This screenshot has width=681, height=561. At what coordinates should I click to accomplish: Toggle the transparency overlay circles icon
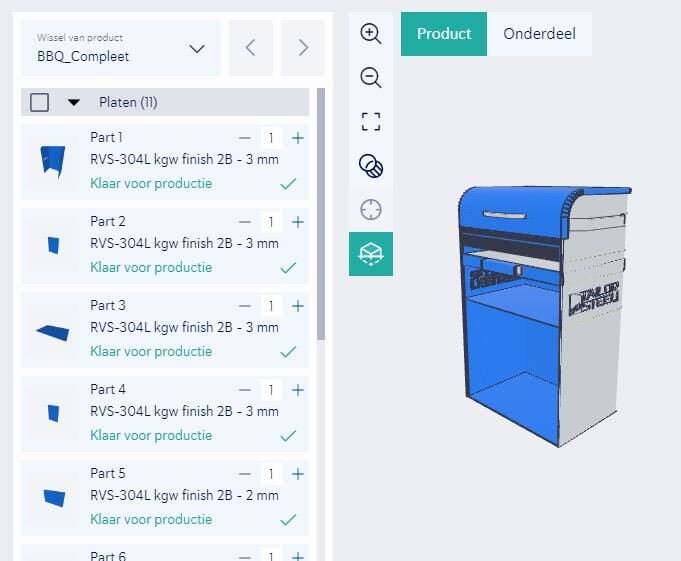point(371,166)
